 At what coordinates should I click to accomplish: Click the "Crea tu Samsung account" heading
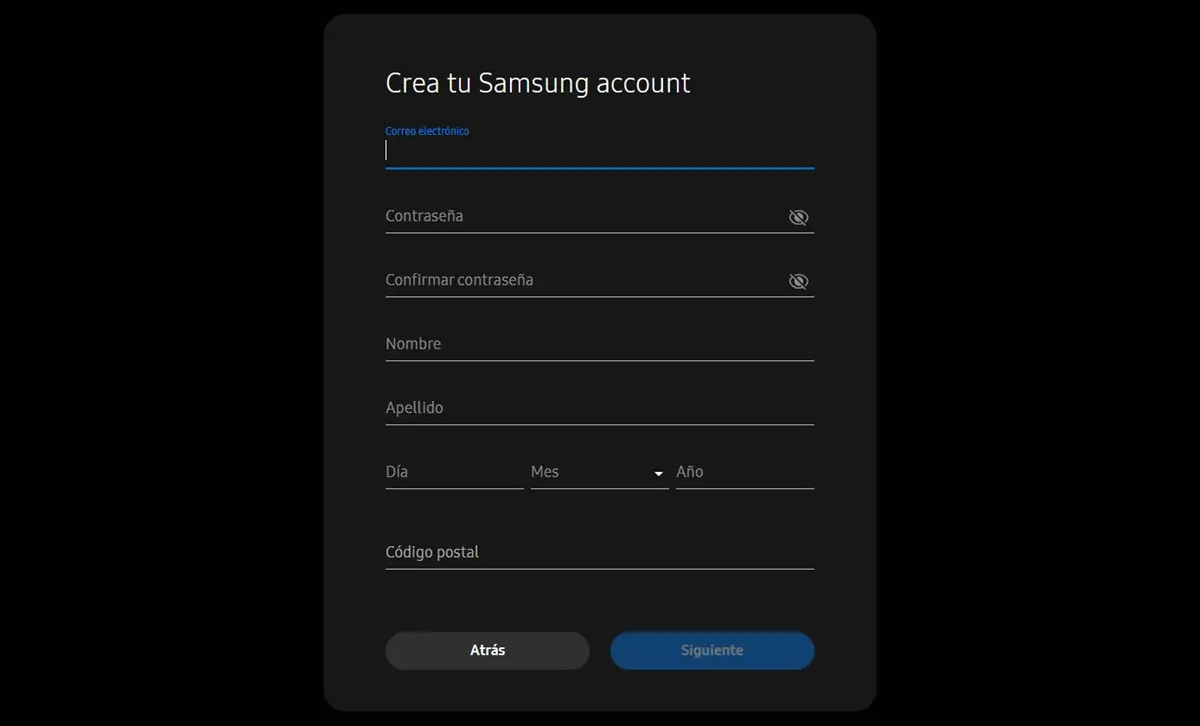[x=537, y=83]
